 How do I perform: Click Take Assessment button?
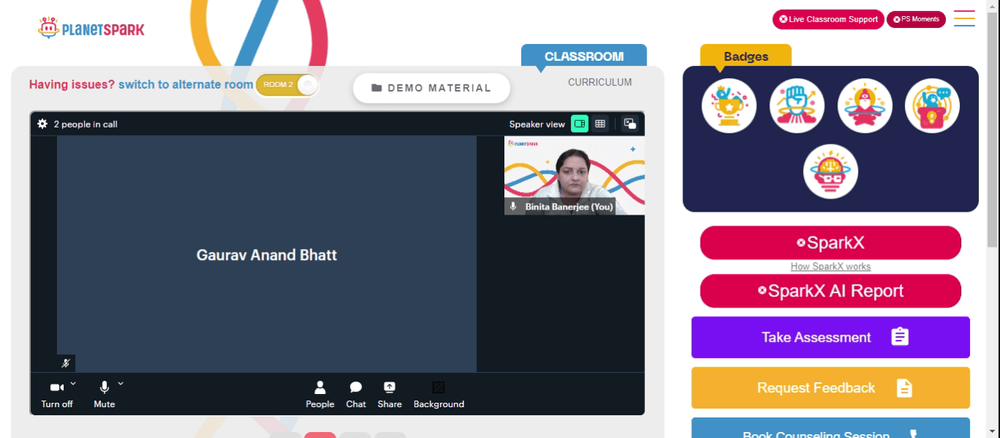[x=830, y=337]
